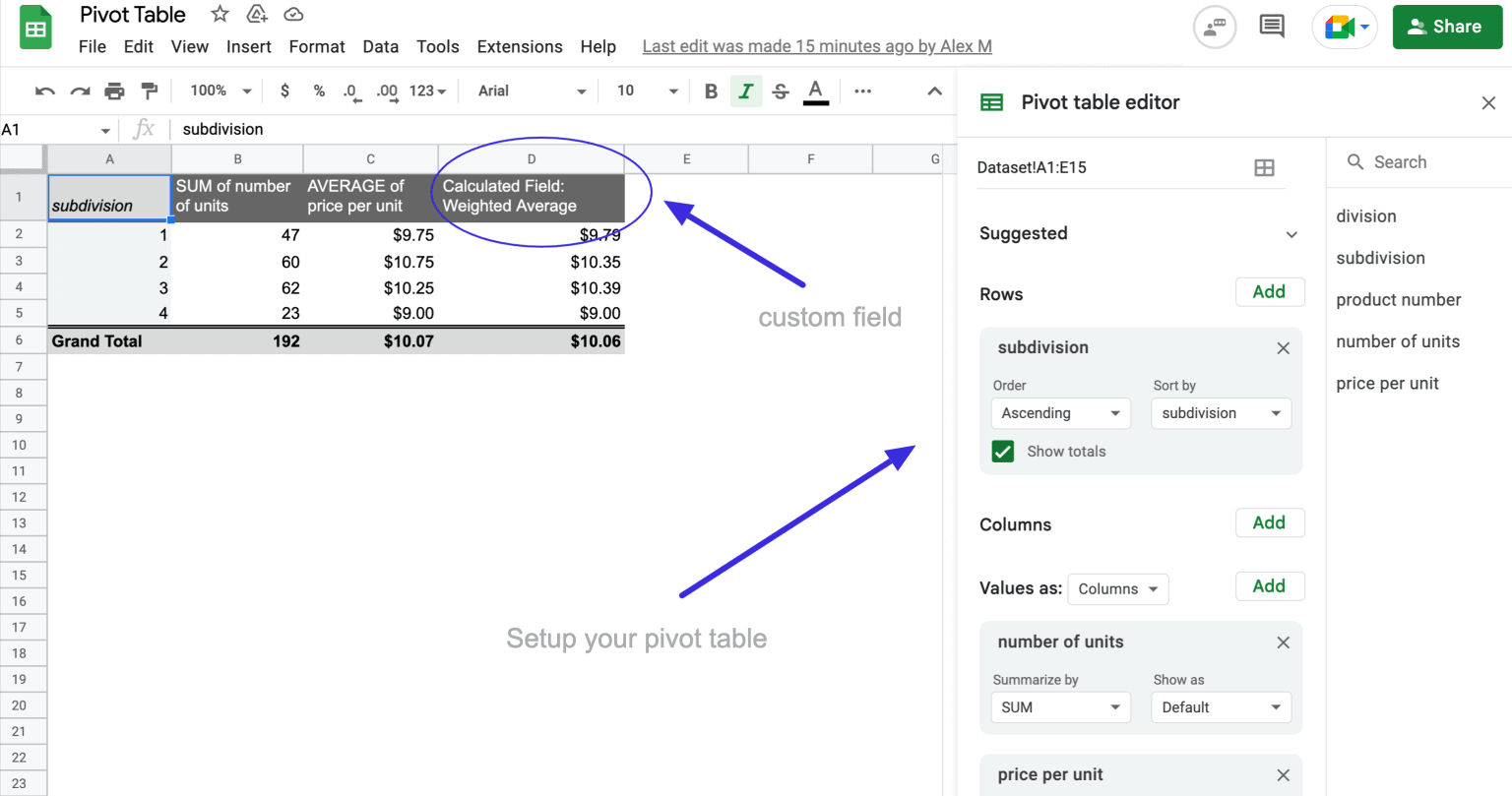Open text color picker
The image size is (1512, 796).
815,91
